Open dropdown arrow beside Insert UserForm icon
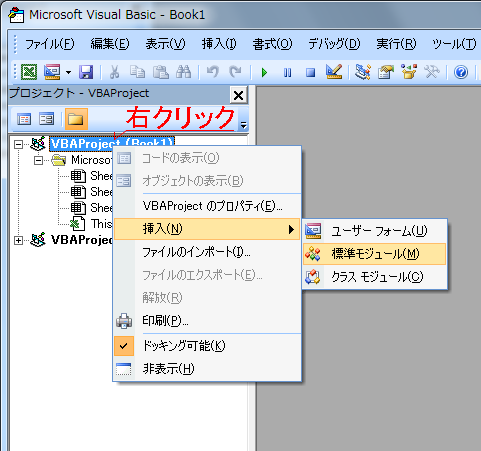The image size is (481, 451). pyautogui.click(x=68, y=72)
